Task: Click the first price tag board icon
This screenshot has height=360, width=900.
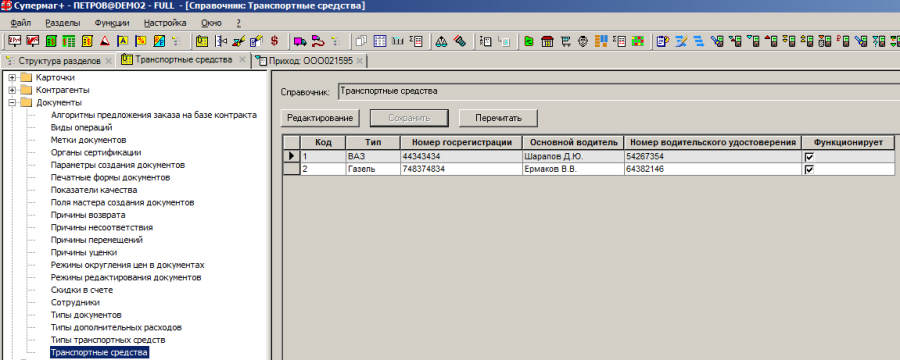Action: (14, 41)
